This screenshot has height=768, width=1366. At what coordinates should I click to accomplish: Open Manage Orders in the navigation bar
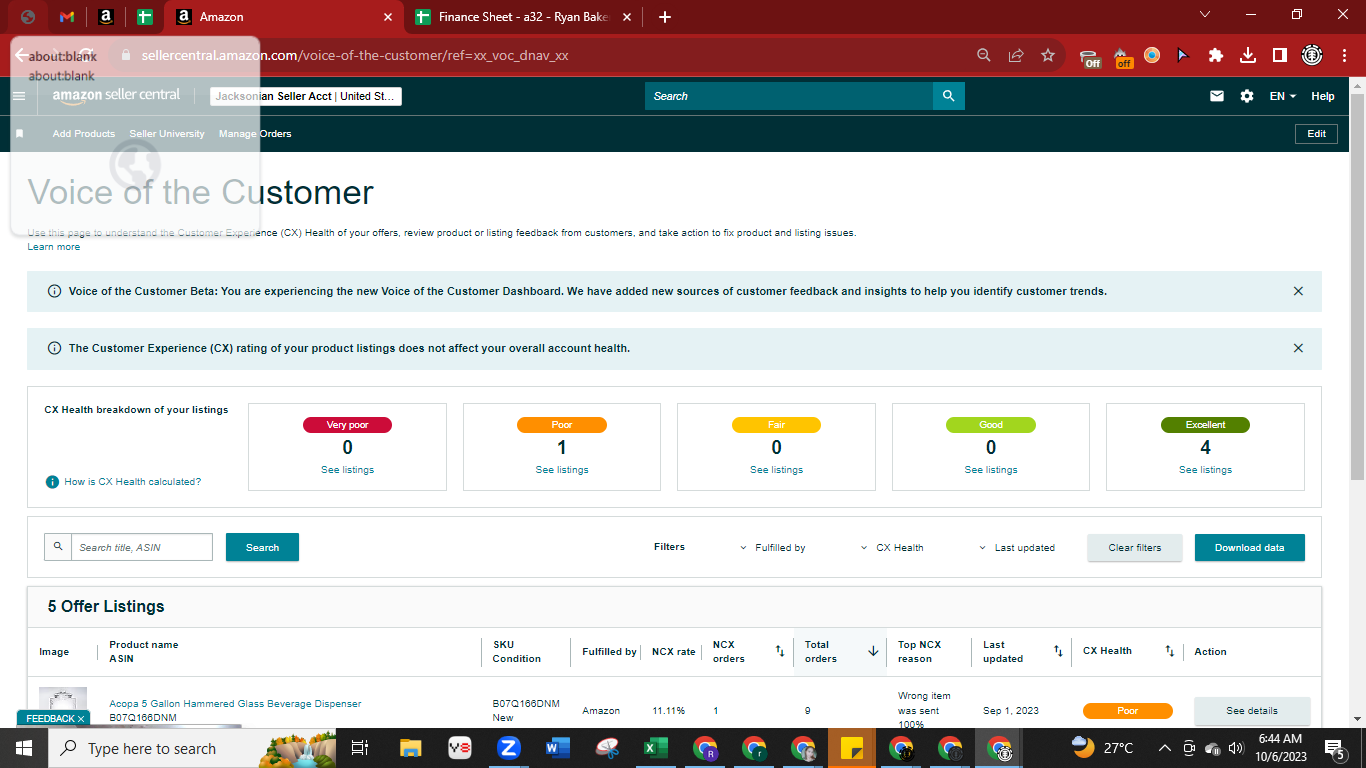[x=255, y=134]
